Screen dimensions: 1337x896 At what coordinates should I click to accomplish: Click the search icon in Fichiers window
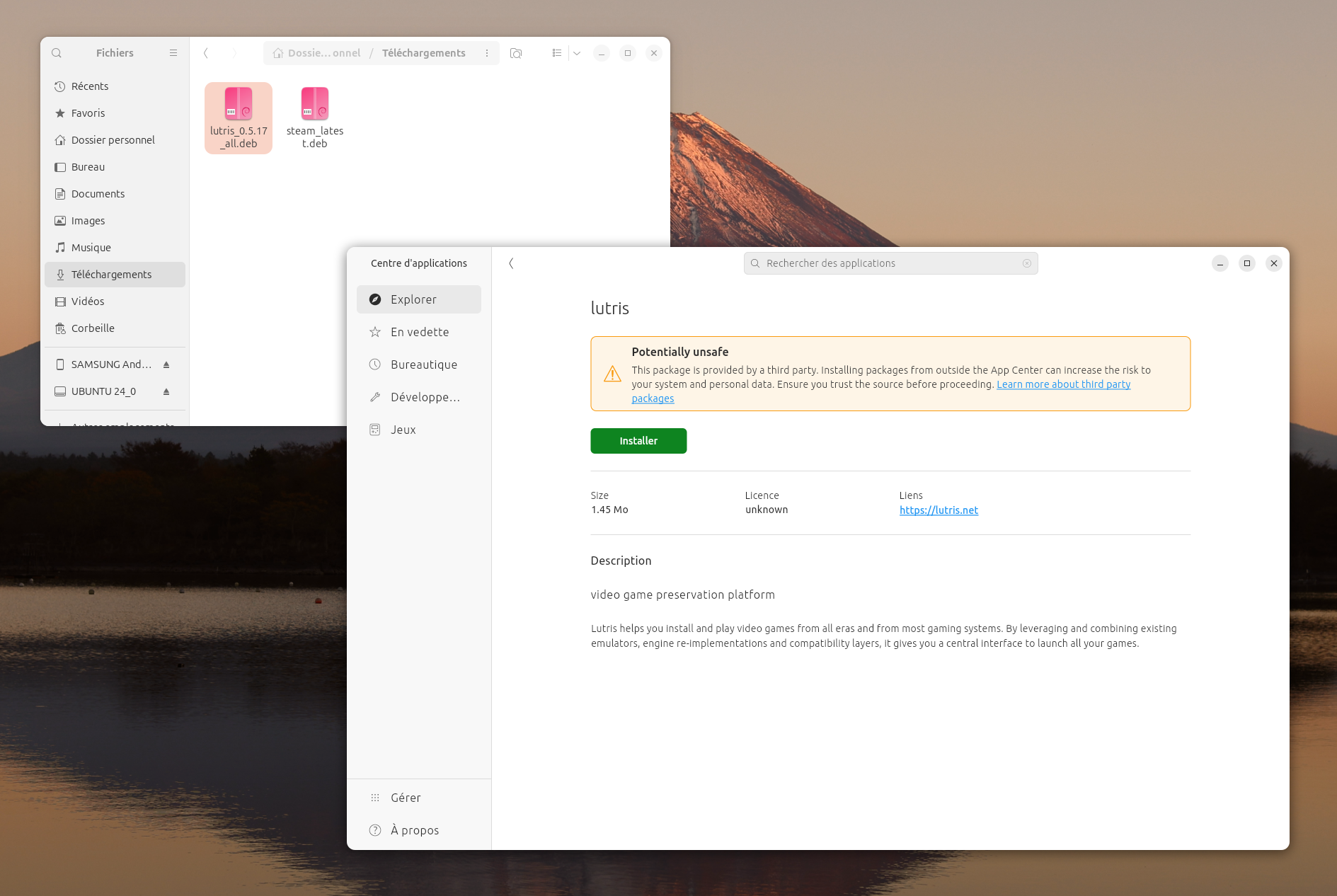(57, 53)
